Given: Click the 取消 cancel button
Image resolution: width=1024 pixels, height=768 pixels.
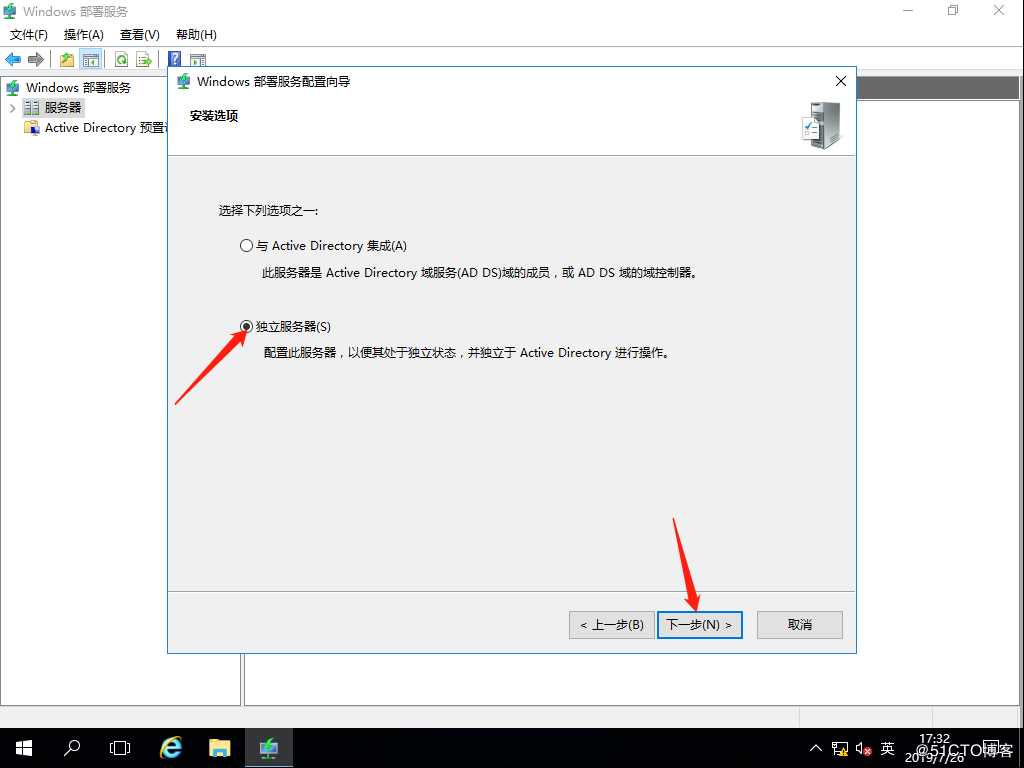Looking at the screenshot, I should click(799, 625).
